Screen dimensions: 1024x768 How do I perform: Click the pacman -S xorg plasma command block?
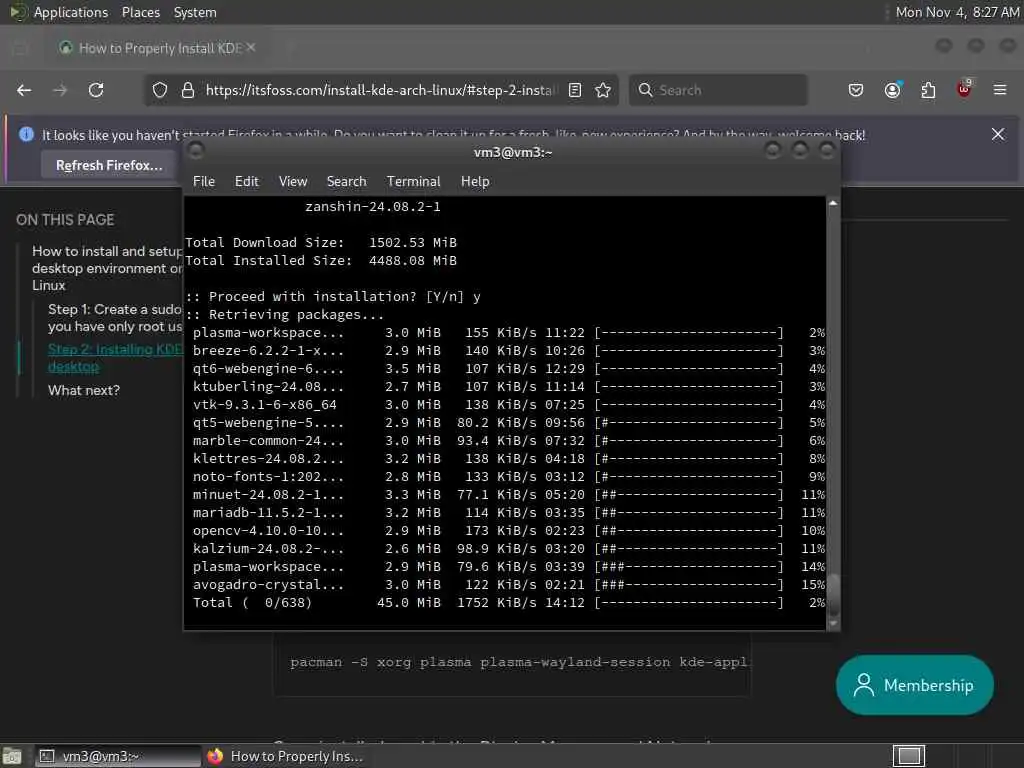click(512, 662)
